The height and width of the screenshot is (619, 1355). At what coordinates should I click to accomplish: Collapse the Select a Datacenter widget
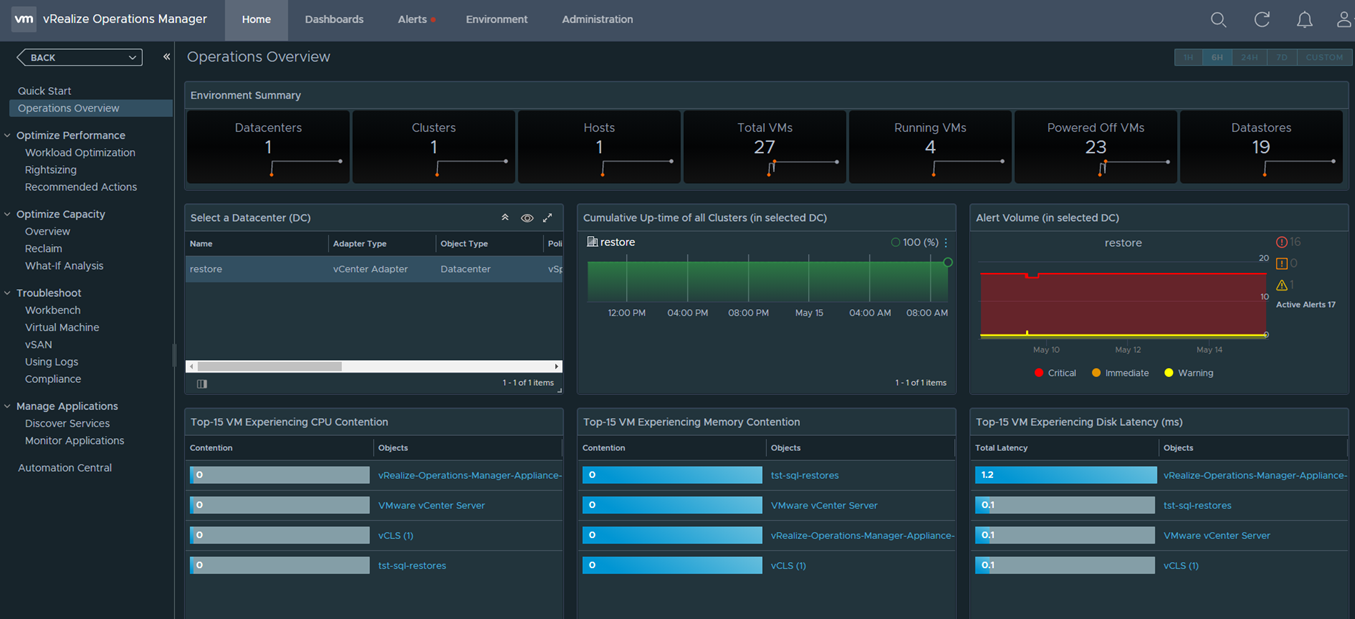505,218
